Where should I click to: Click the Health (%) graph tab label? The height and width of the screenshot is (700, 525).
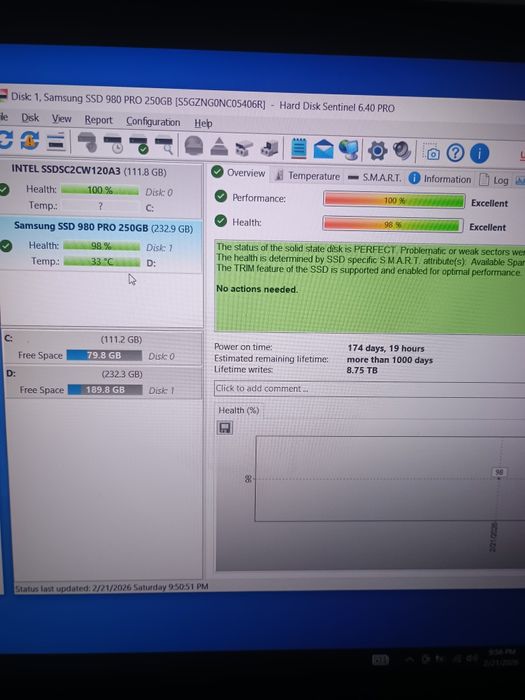[x=239, y=410]
